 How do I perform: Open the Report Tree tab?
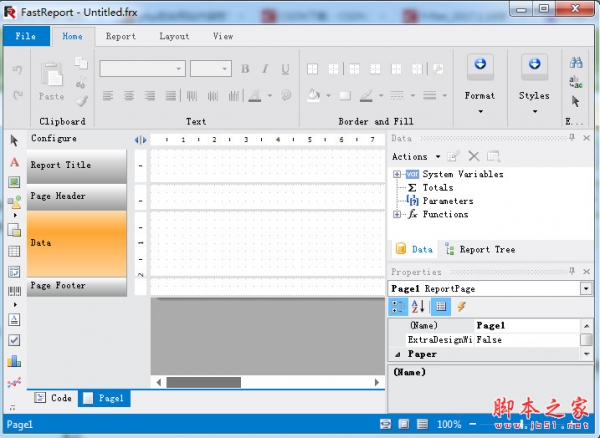(480, 250)
